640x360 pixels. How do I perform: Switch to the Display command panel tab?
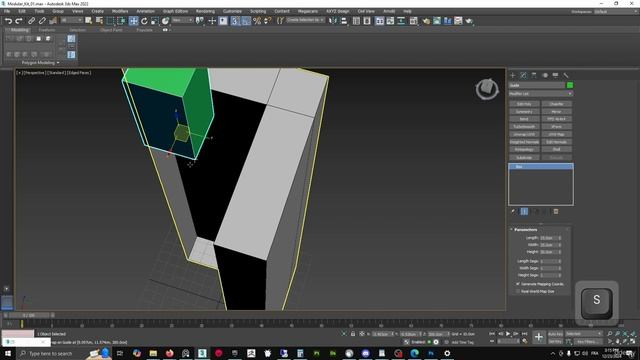pos(555,75)
